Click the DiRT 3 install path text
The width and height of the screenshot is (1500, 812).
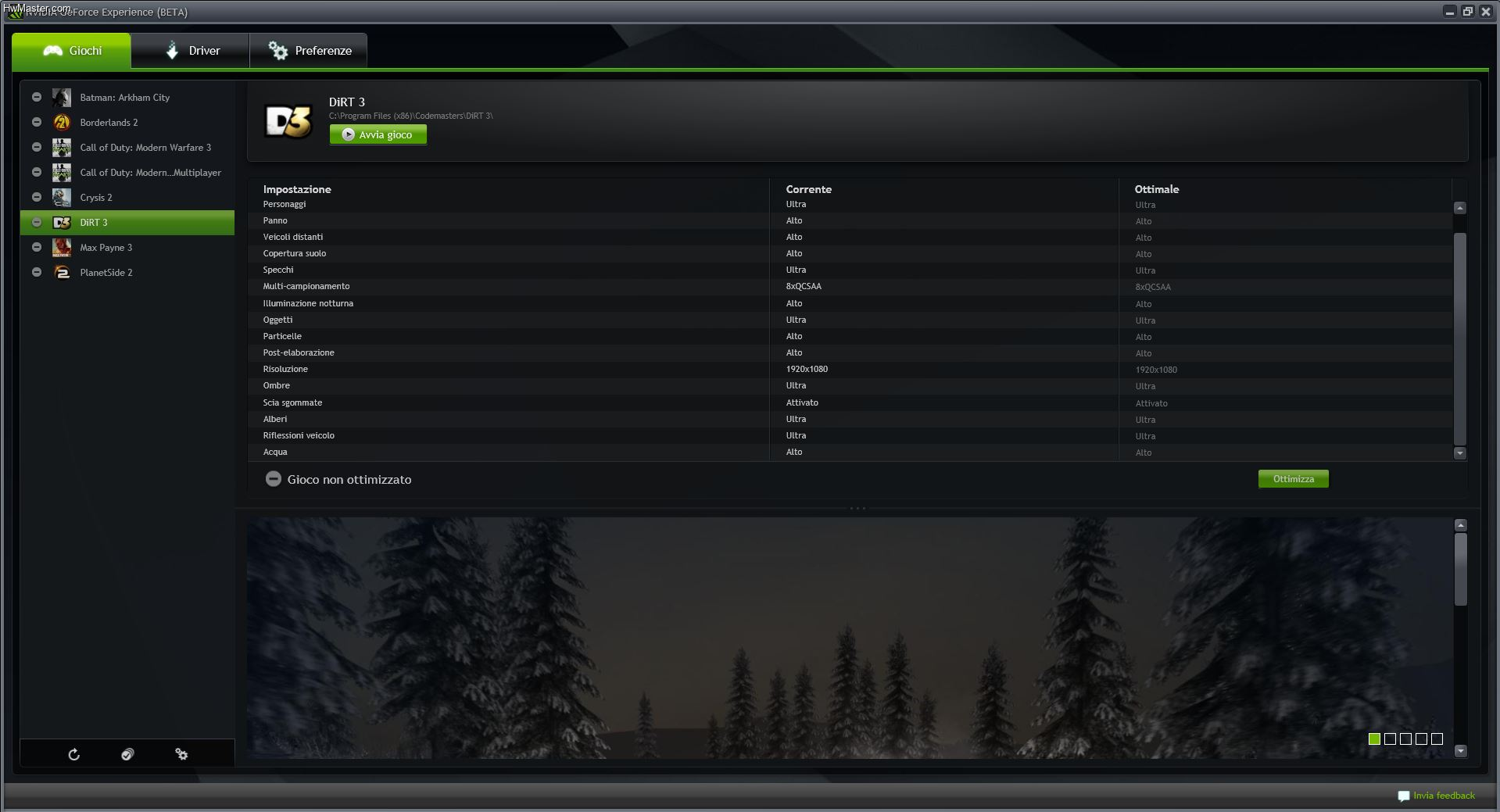point(411,116)
